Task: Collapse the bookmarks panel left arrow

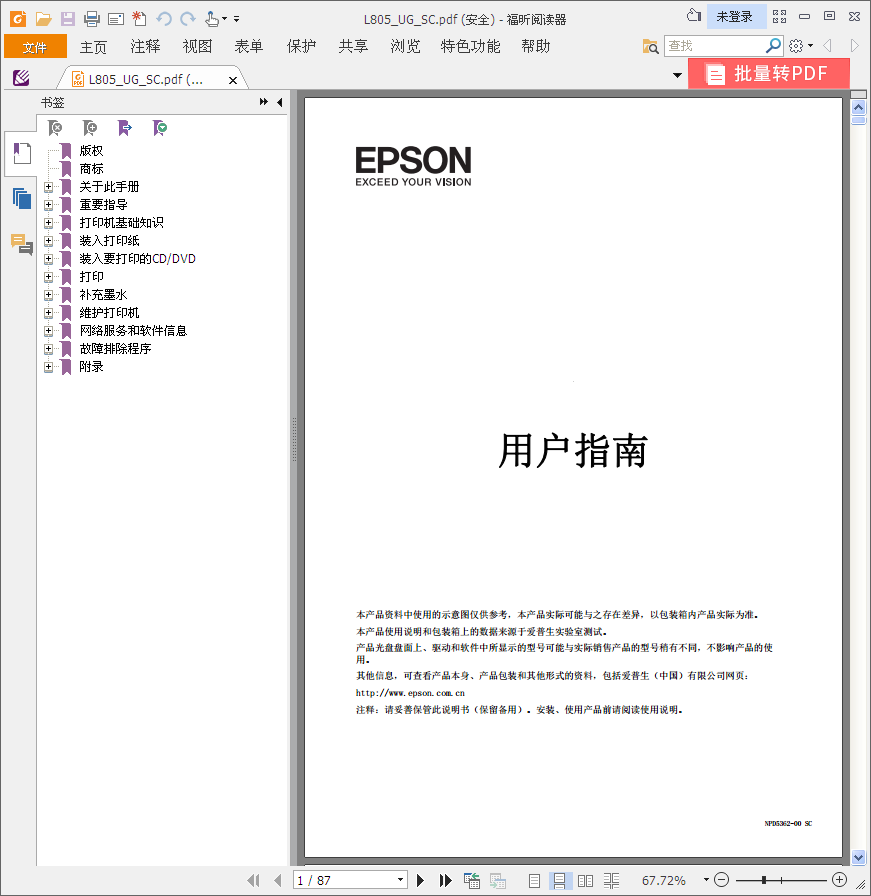Action: click(279, 102)
